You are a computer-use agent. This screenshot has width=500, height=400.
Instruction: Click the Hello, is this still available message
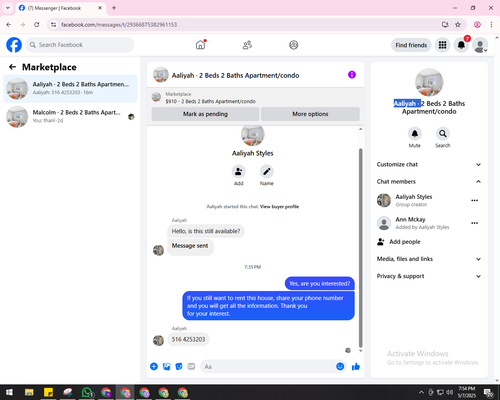click(206, 231)
